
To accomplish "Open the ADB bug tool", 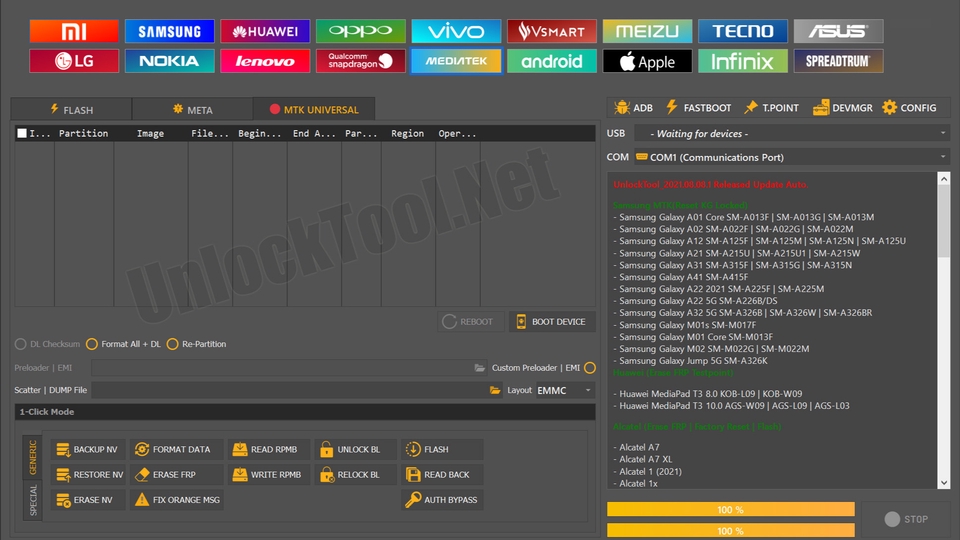I will click(x=634, y=108).
